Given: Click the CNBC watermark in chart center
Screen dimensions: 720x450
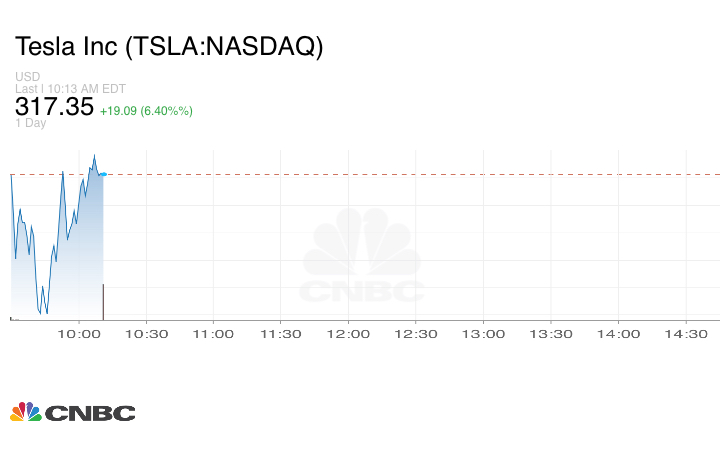Looking at the screenshot, I should 362,260.
